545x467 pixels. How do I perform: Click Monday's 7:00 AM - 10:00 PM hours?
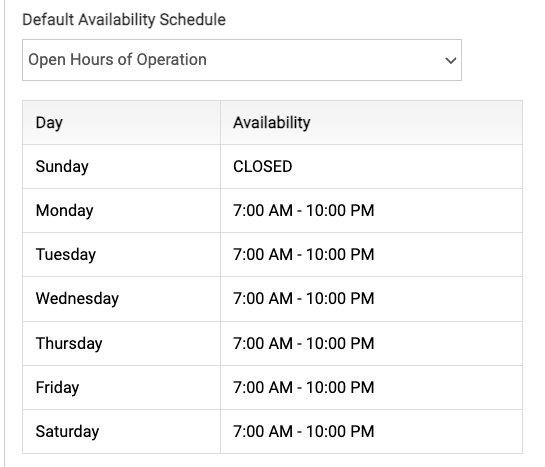[x=303, y=211]
